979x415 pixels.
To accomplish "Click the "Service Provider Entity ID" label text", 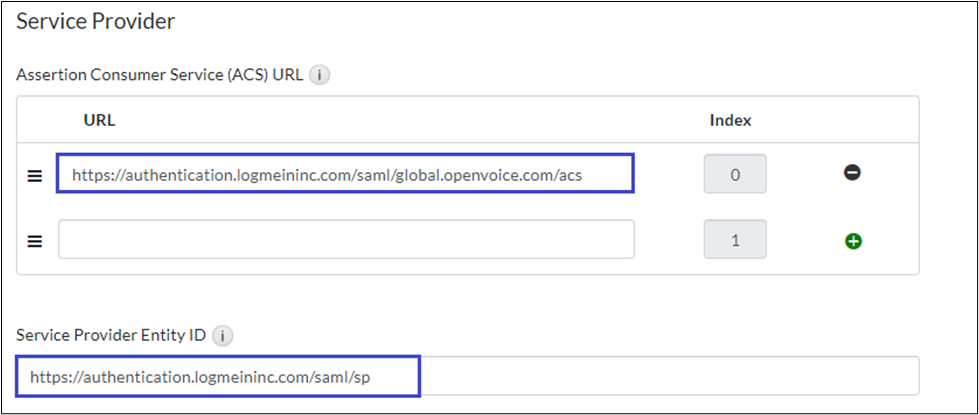I will (x=111, y=336).
